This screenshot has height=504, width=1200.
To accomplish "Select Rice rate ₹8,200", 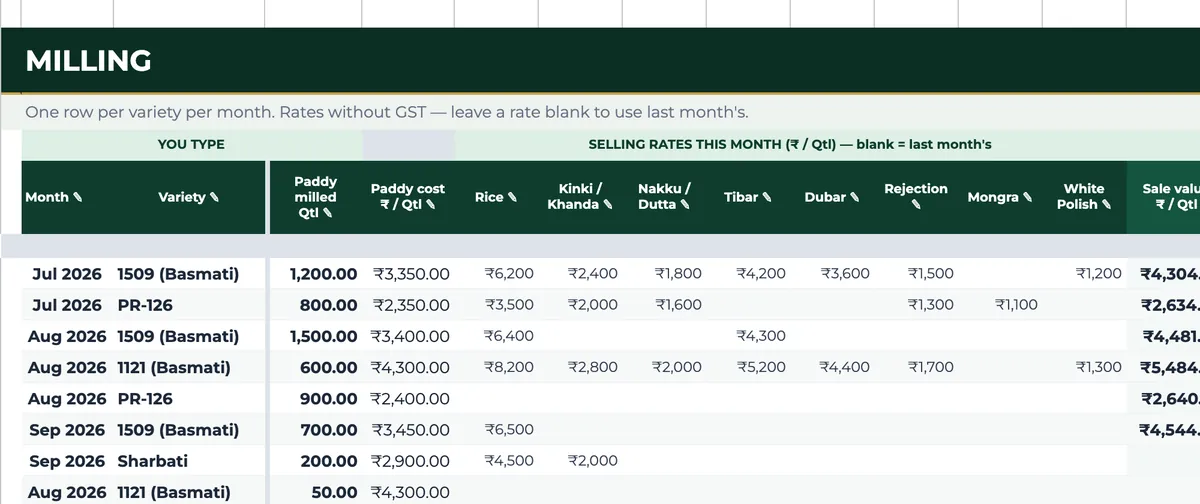I will 509,367.
